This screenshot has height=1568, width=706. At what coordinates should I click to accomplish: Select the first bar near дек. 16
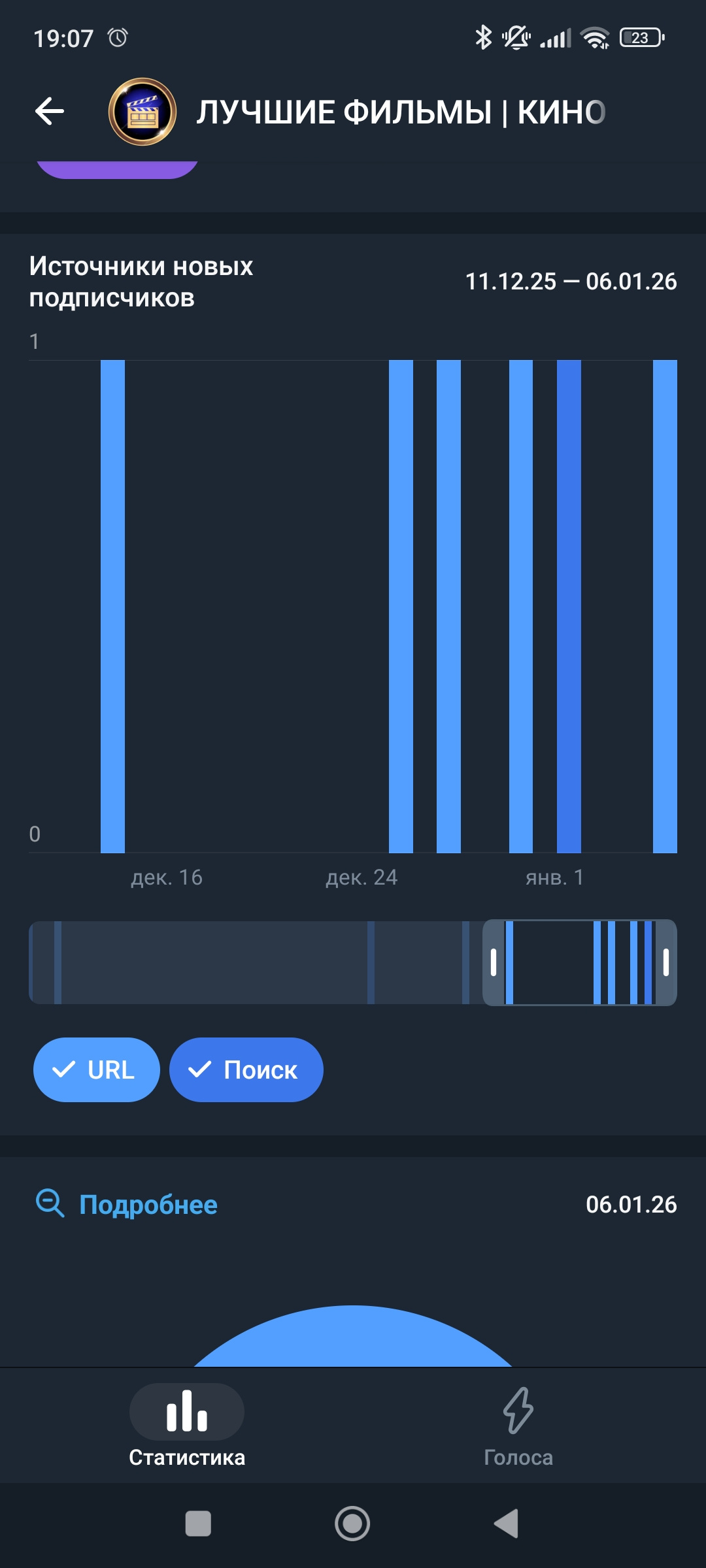pyautogui.click(x=112, y=606)
